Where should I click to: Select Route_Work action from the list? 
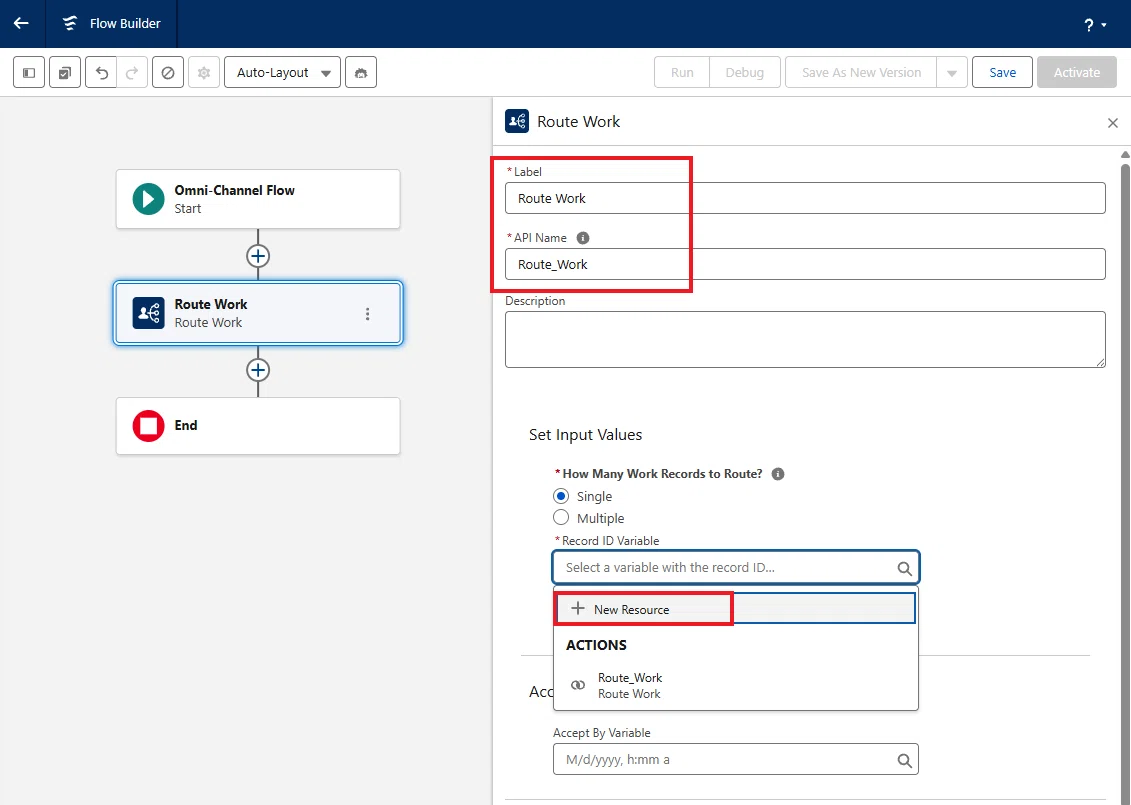(x=735, y=685)
